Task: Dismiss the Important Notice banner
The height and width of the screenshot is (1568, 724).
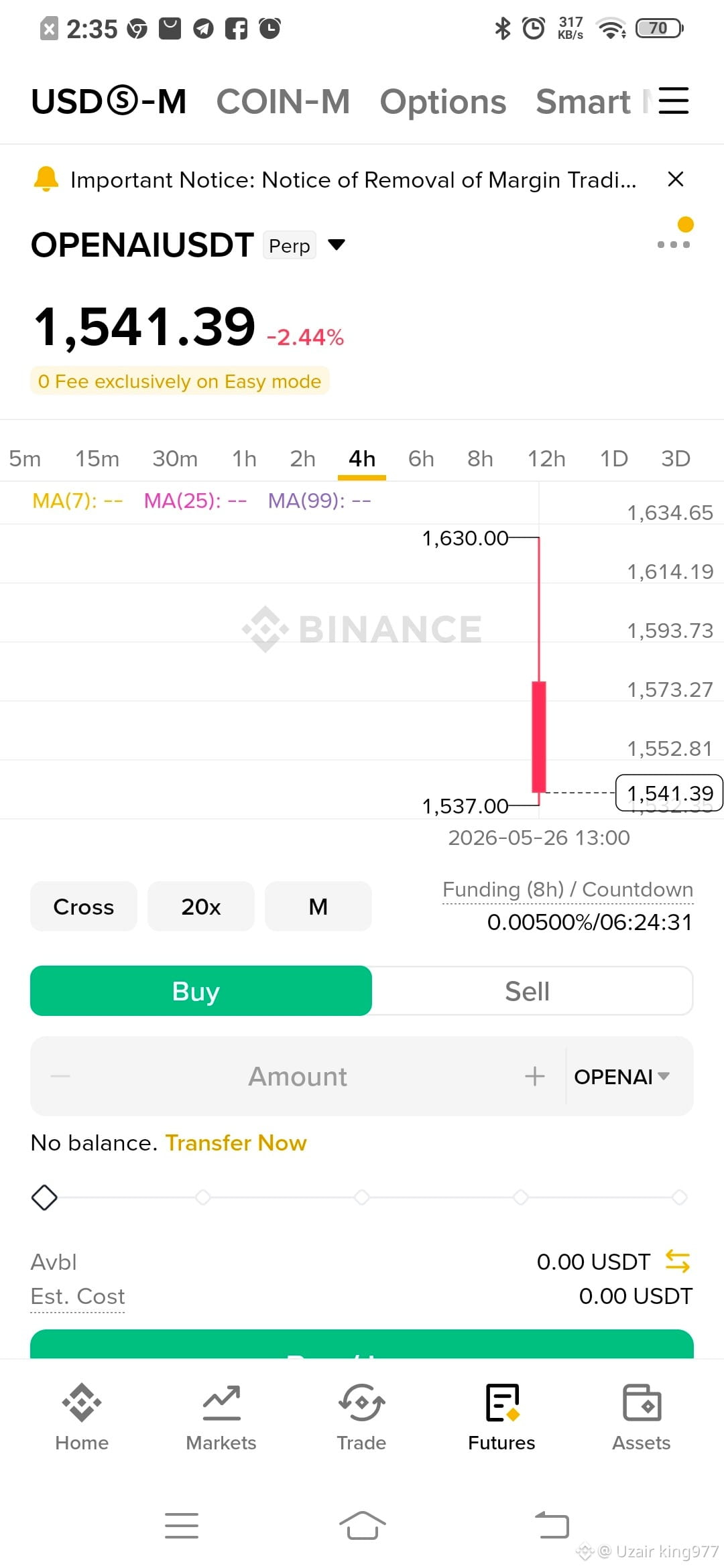Action: pos(676,179)
